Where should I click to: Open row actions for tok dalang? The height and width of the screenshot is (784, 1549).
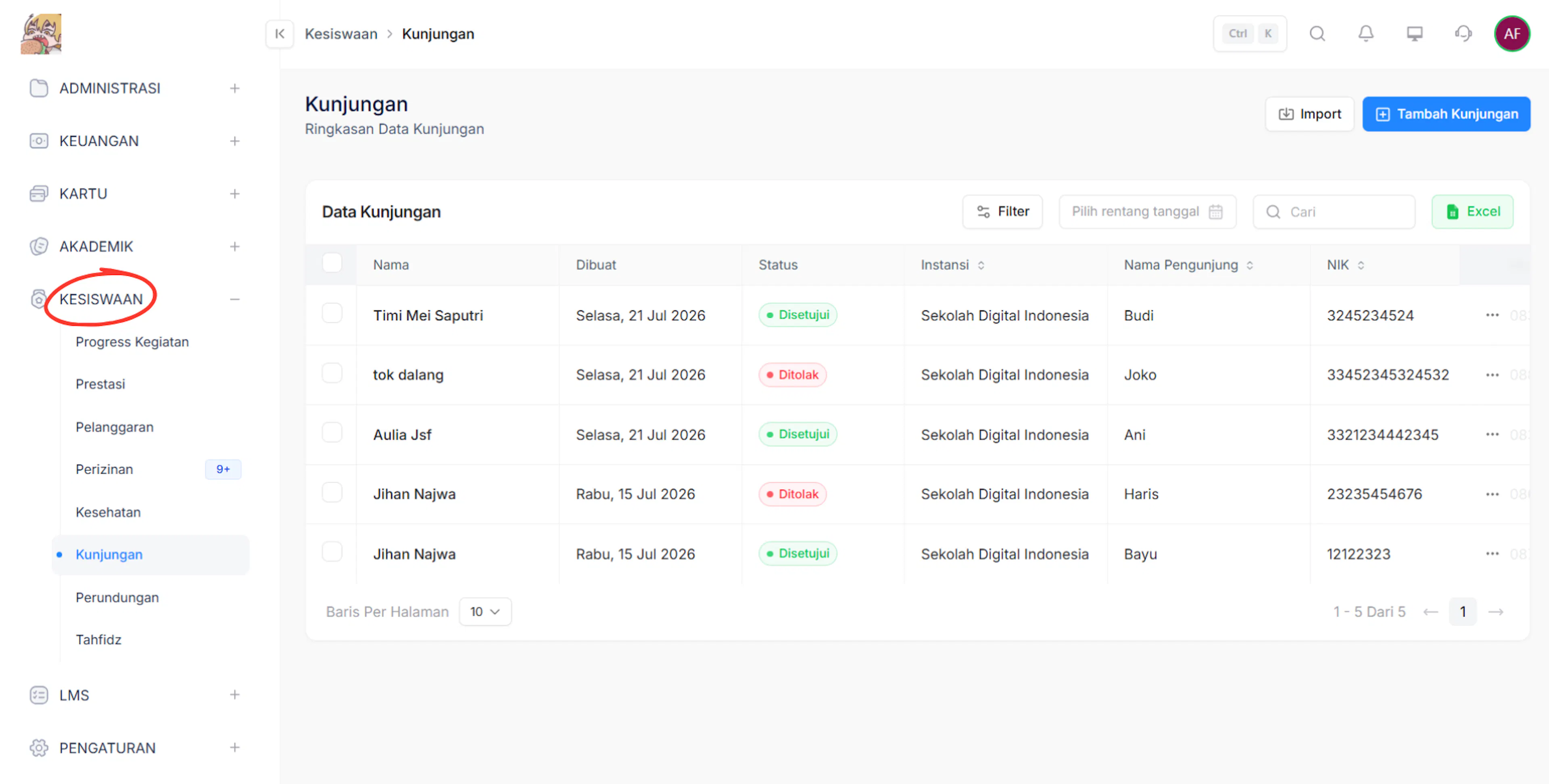(x=1492, y=375)
